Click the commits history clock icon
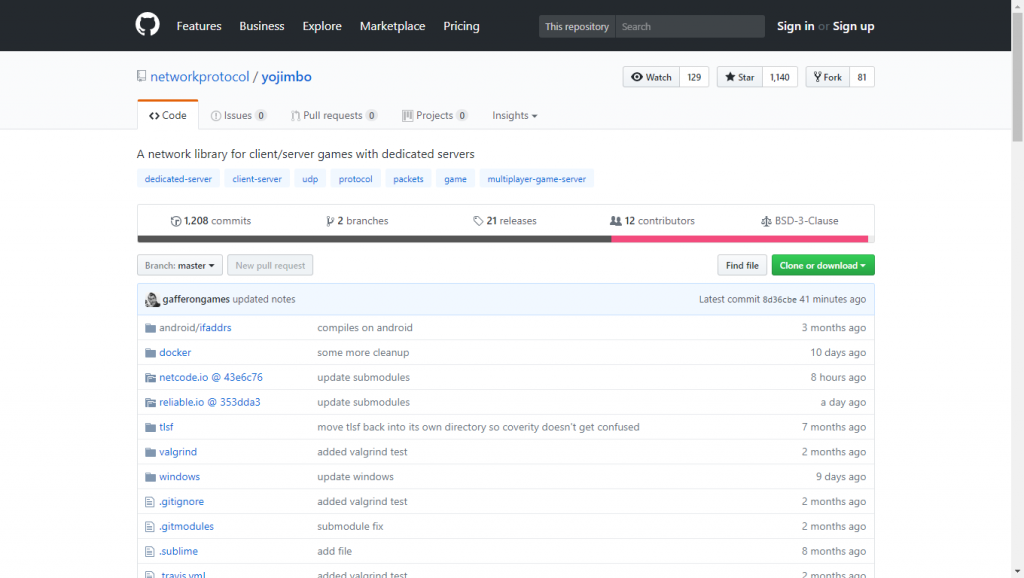Viewport: 1024px width, 578px height. 176,221
